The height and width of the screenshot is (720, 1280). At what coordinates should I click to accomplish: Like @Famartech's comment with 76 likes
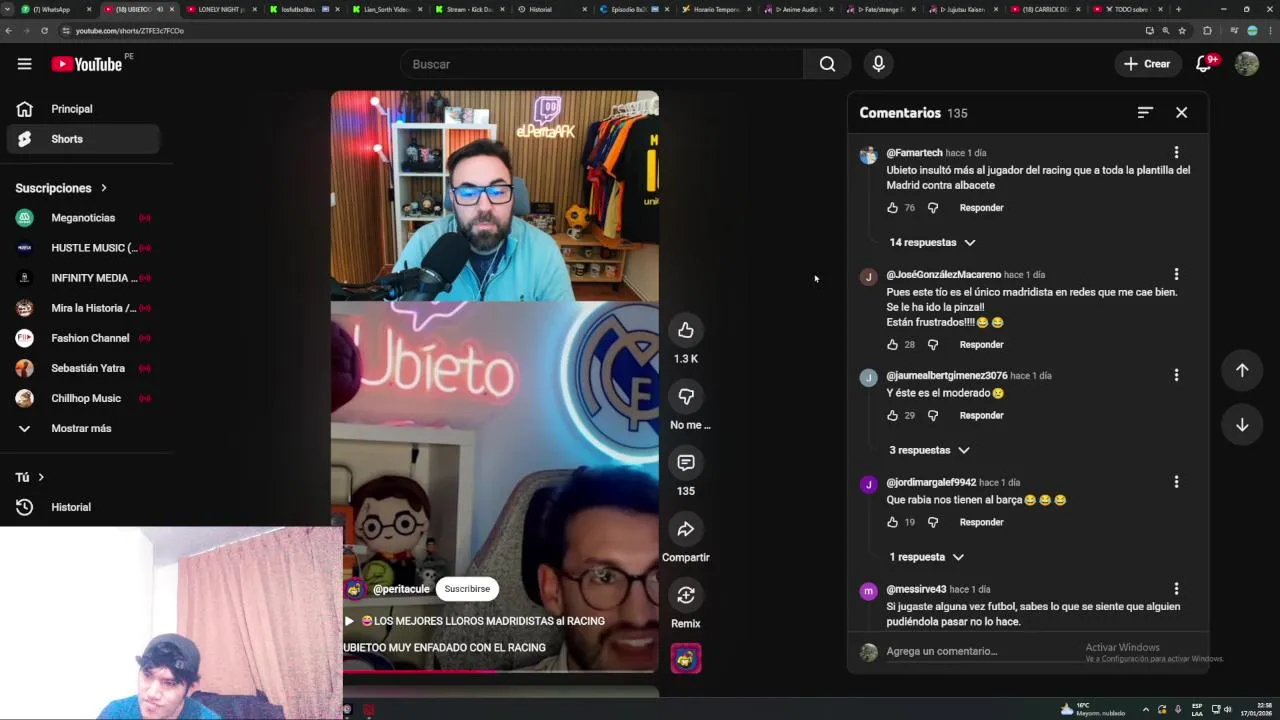[x=892, y=208]
